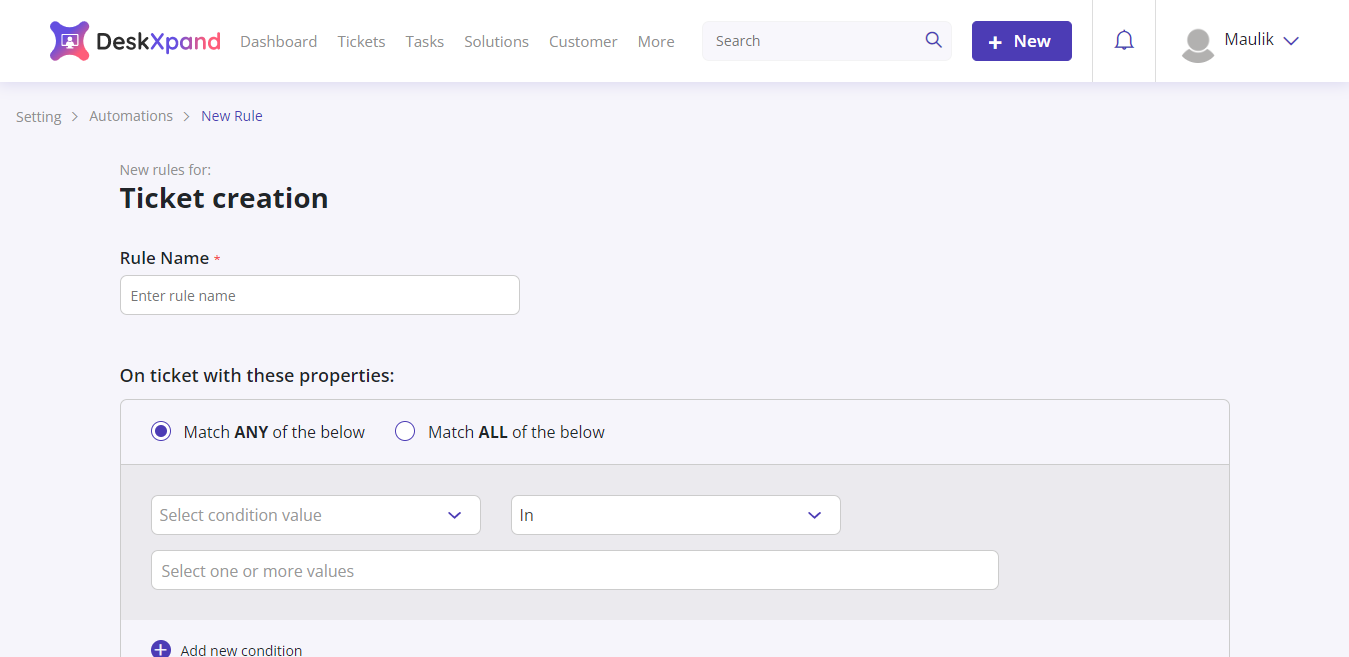Navigate to the Setting breadcrumb link

(x=38, y=116)
